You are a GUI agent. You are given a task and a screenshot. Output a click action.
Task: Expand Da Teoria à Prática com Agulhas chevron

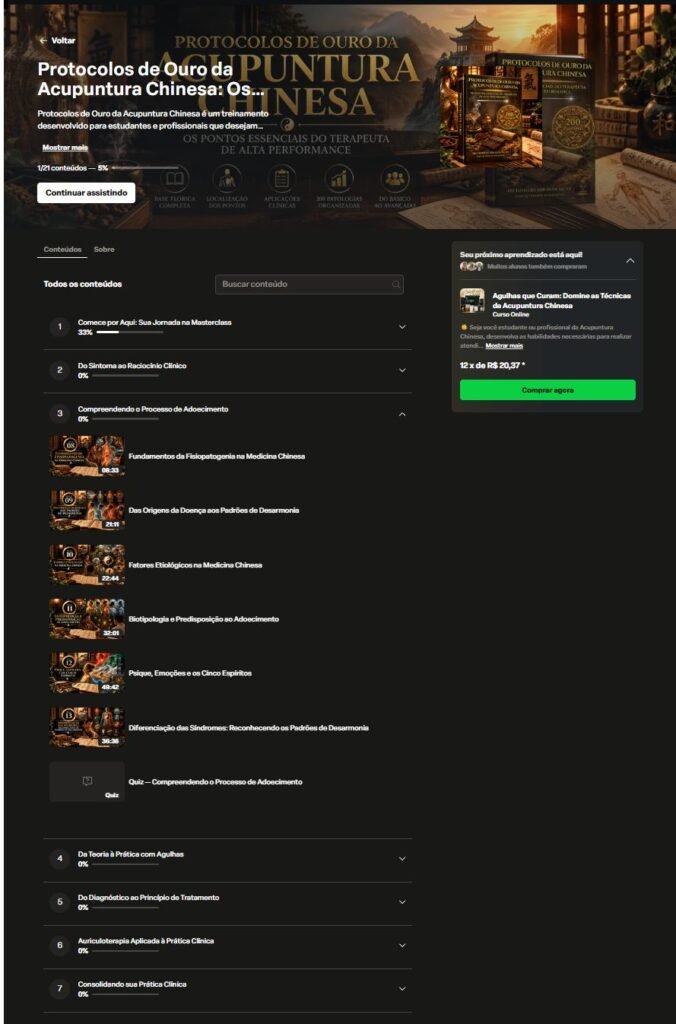tap(402, 859)
